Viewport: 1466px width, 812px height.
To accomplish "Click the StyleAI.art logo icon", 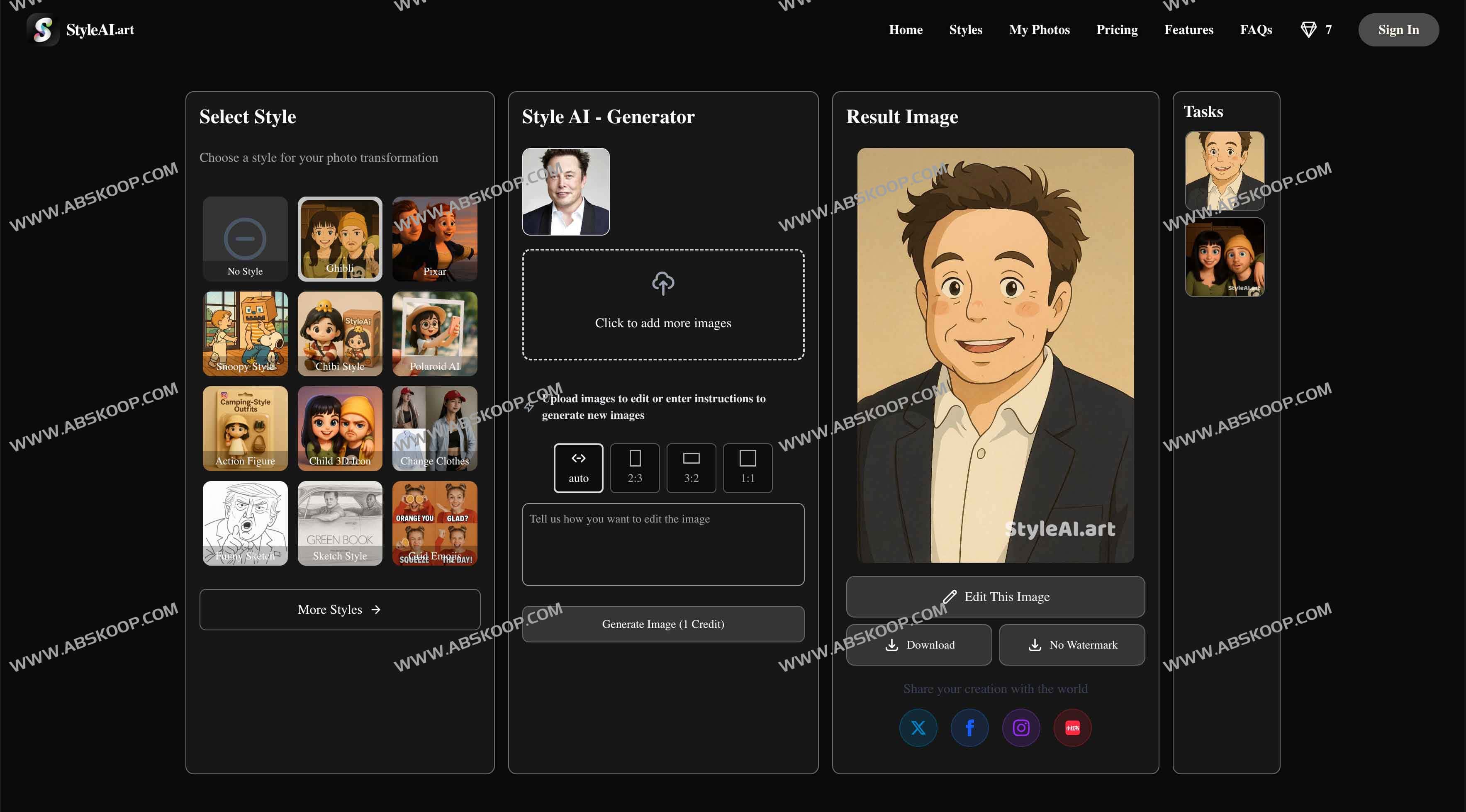I will (43, 29).
